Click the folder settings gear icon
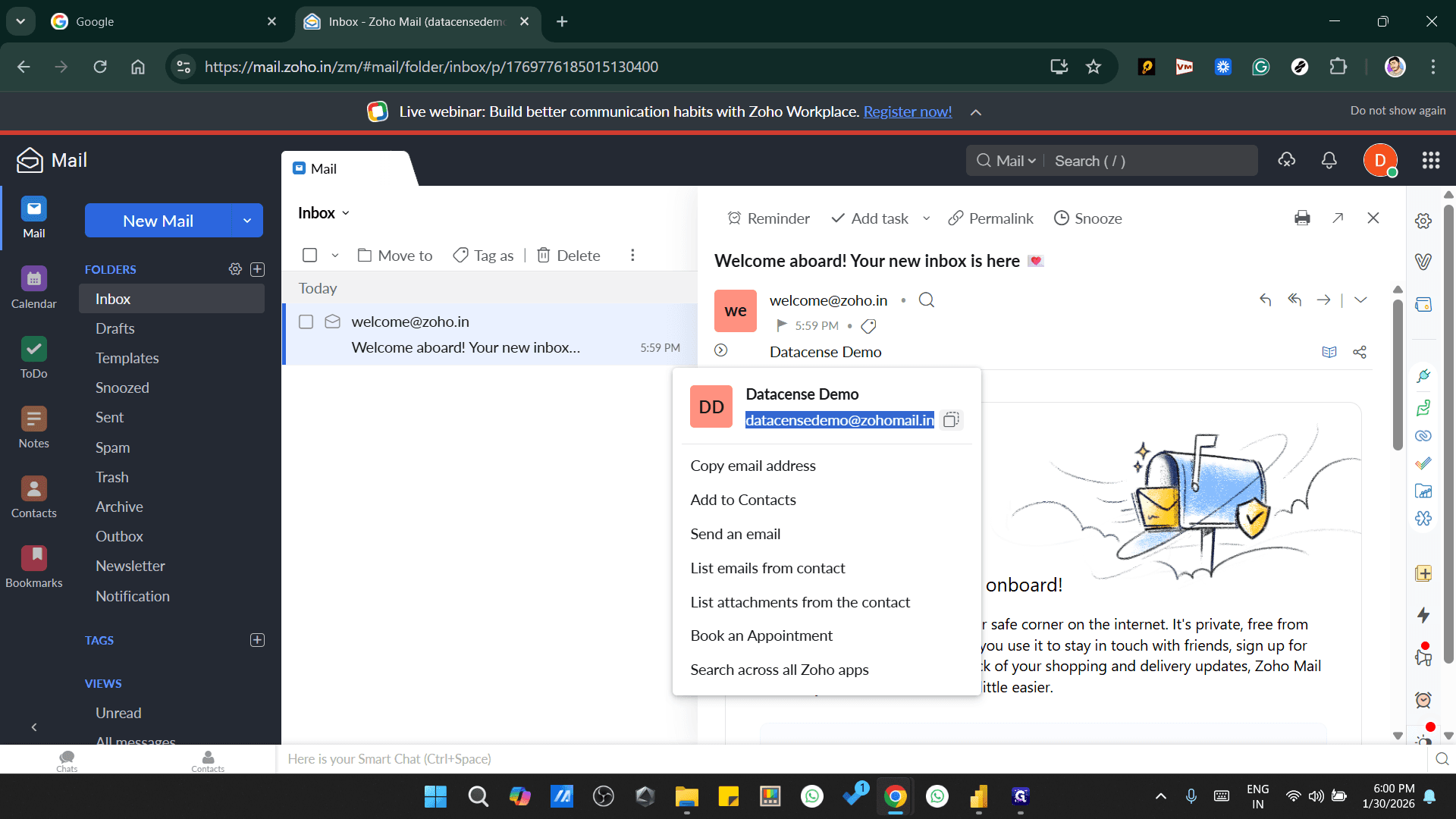This screenshot has width=1456, height=819. pyautogui.click(x=235, y=269)
